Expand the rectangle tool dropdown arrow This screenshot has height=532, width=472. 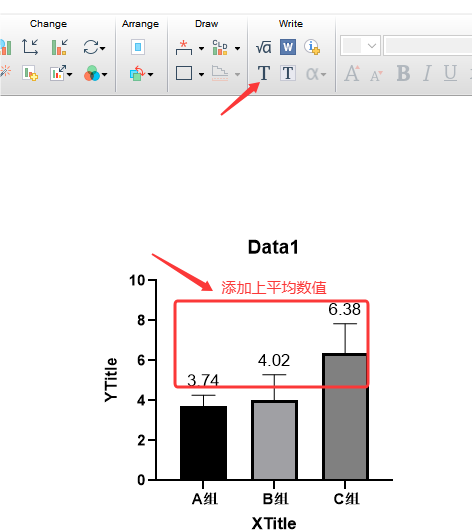click(201, 74)
